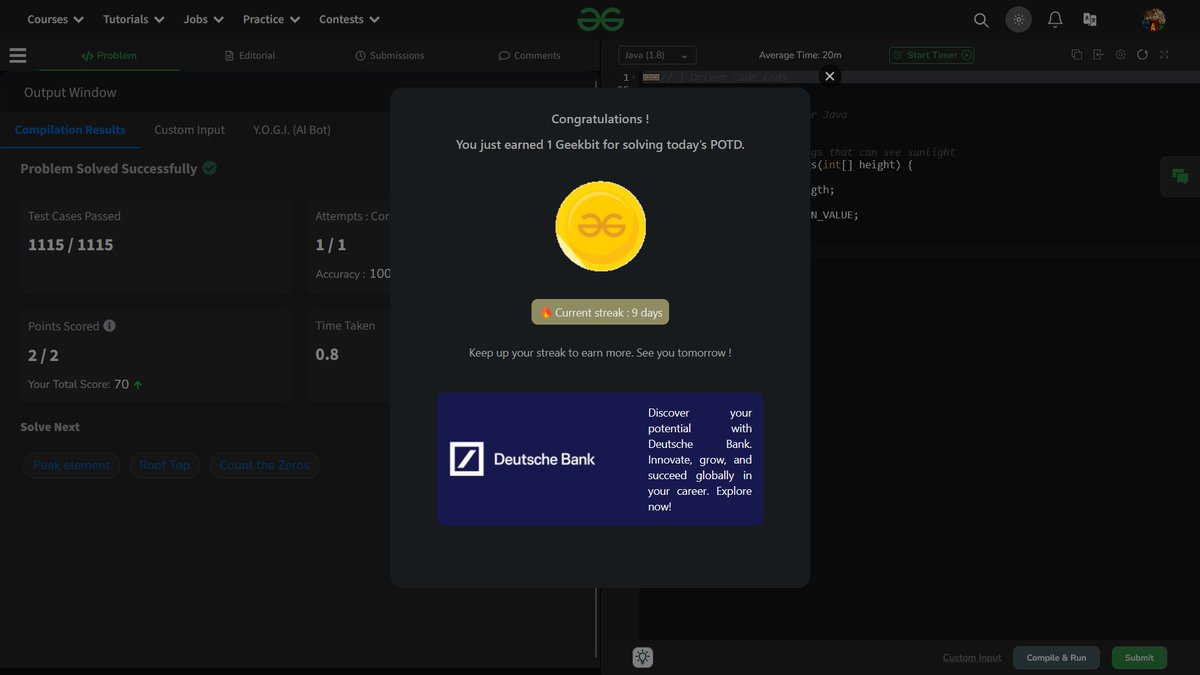Image resolution: width=1200 pixels, height=675 pixels.
Task: Click the Current streak : 9 days badge
Action: pyautogui.click(x=600, y=312)
